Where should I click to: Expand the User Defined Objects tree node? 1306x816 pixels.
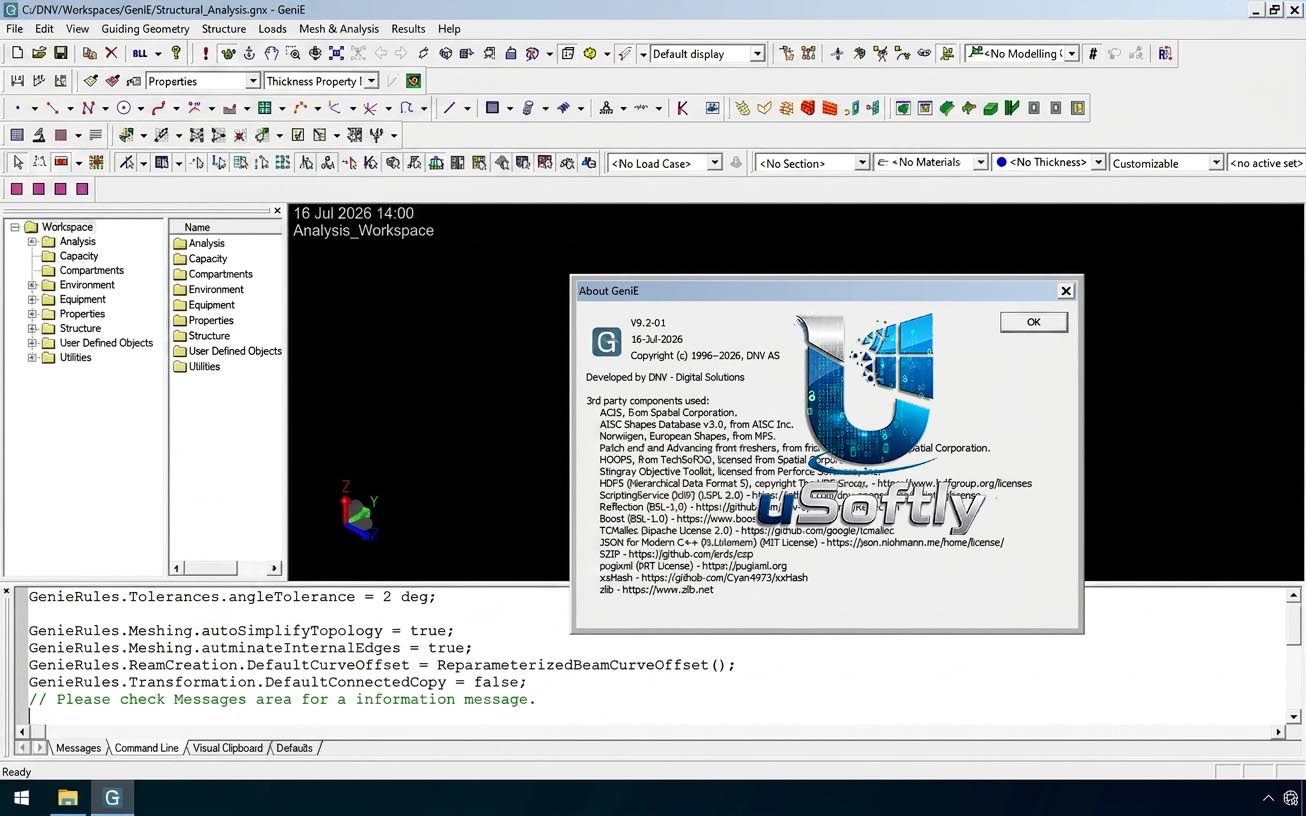[x=32, y=343]
